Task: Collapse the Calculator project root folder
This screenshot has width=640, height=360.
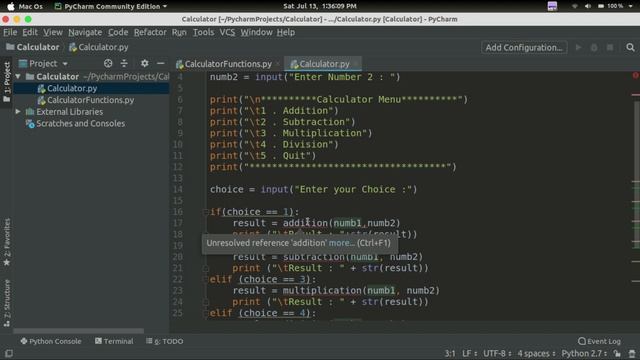Action: tap(18, 76)
